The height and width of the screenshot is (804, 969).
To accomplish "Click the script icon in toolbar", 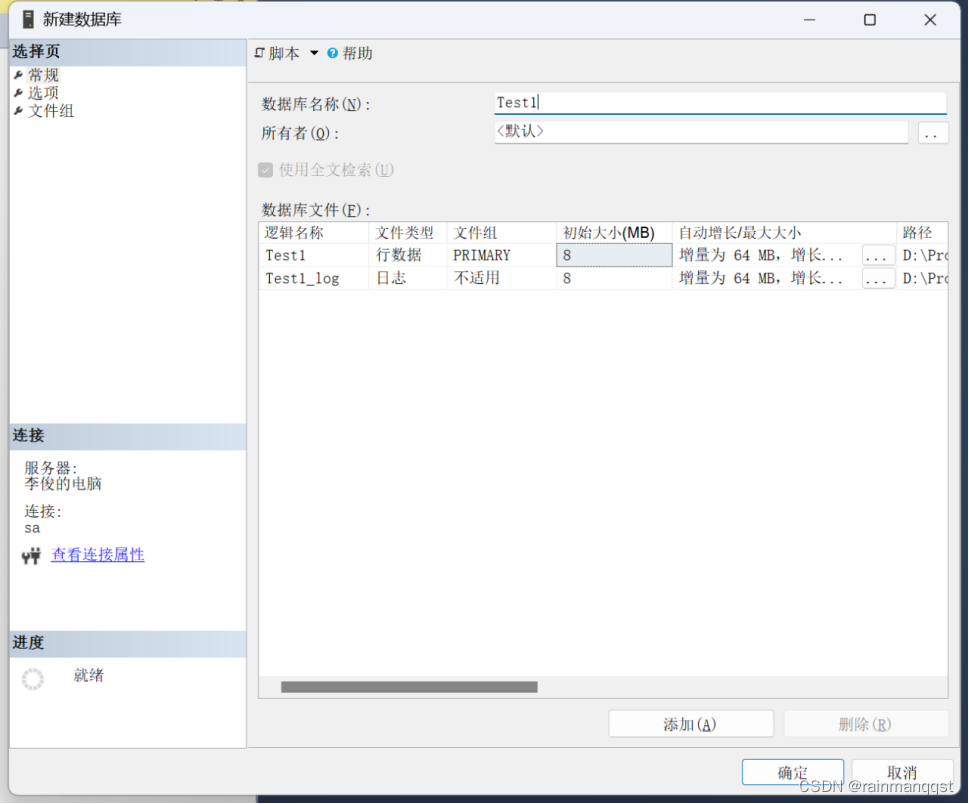I will click(x=261, y=53).
